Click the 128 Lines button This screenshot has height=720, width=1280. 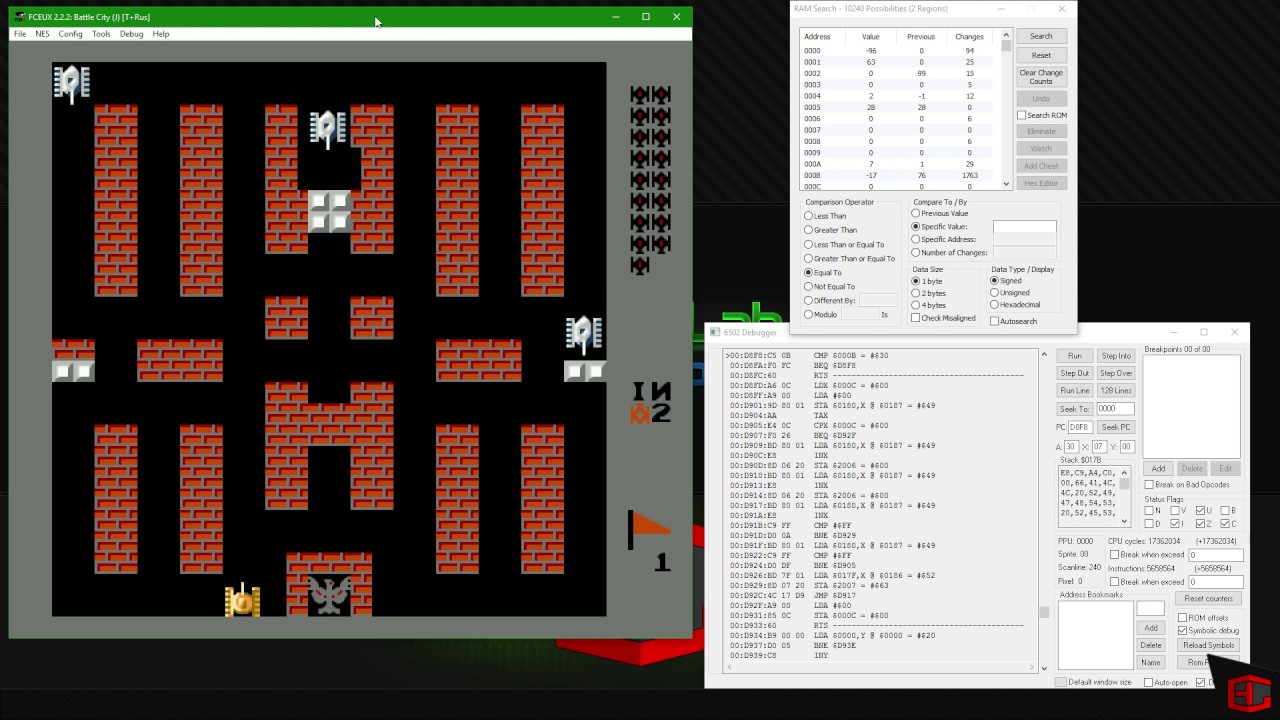(x=1116, y=390)
